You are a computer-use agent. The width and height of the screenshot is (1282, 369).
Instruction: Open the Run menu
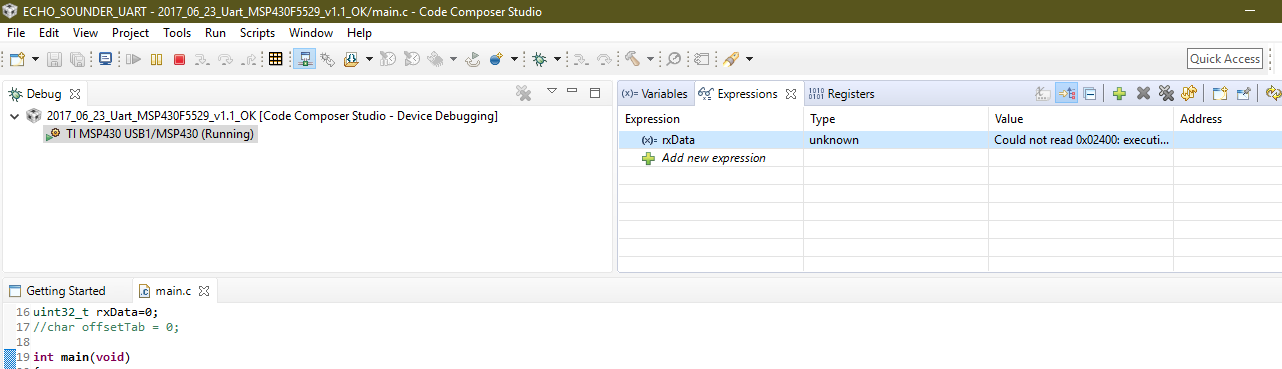[x=215, y=33]
